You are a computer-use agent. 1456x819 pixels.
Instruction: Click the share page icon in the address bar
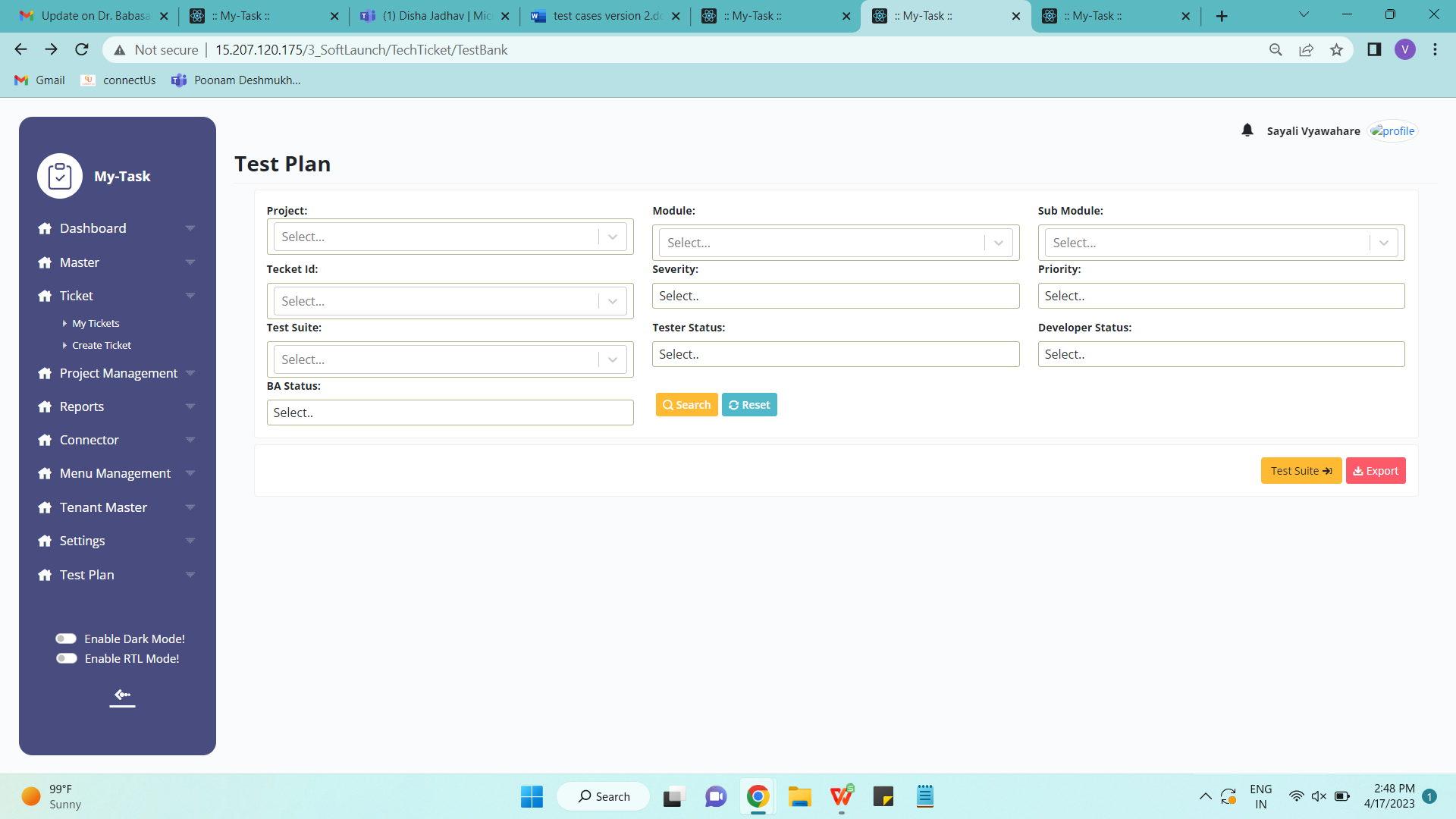(1306, 50)
